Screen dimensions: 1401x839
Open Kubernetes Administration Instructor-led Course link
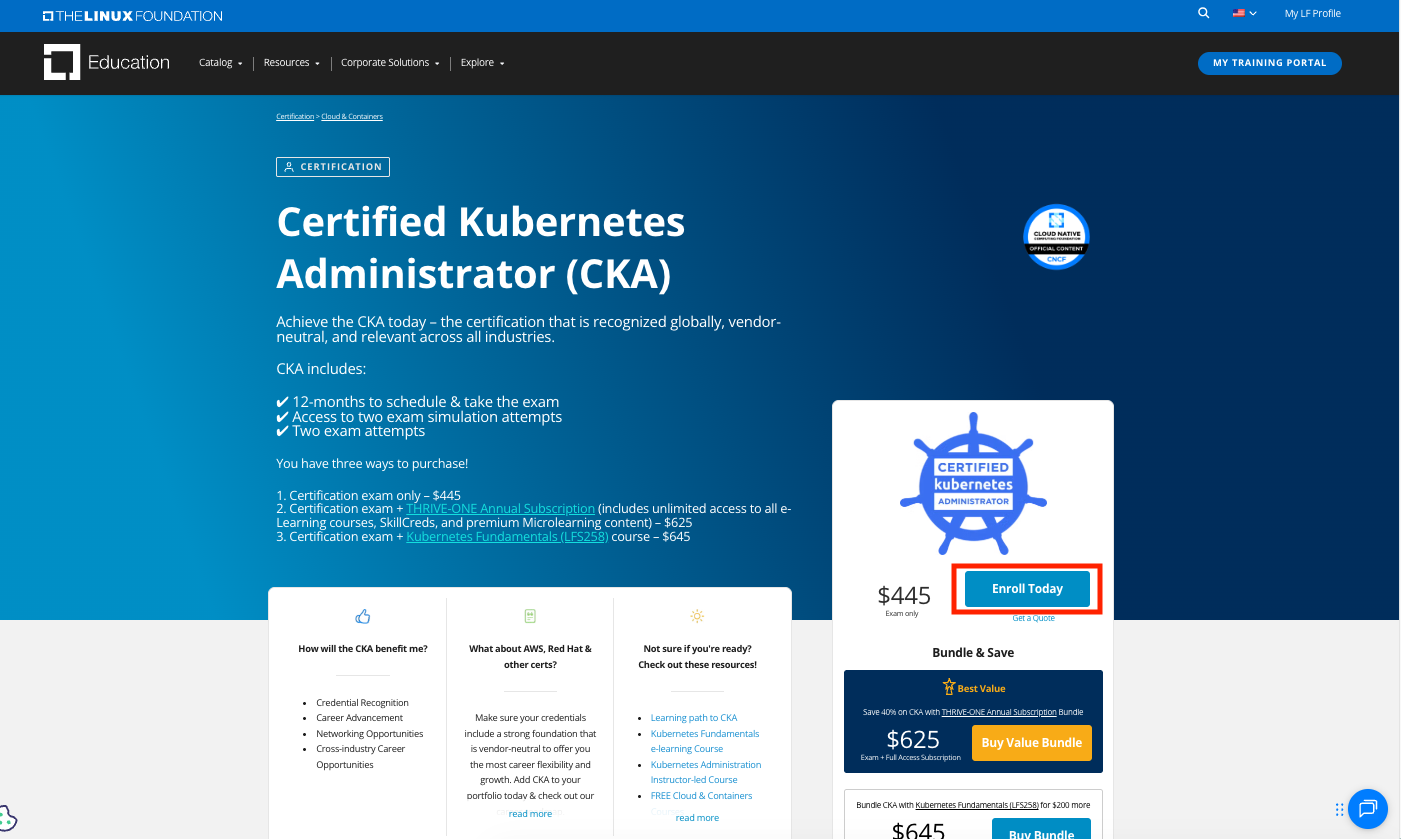pos(706,772)
